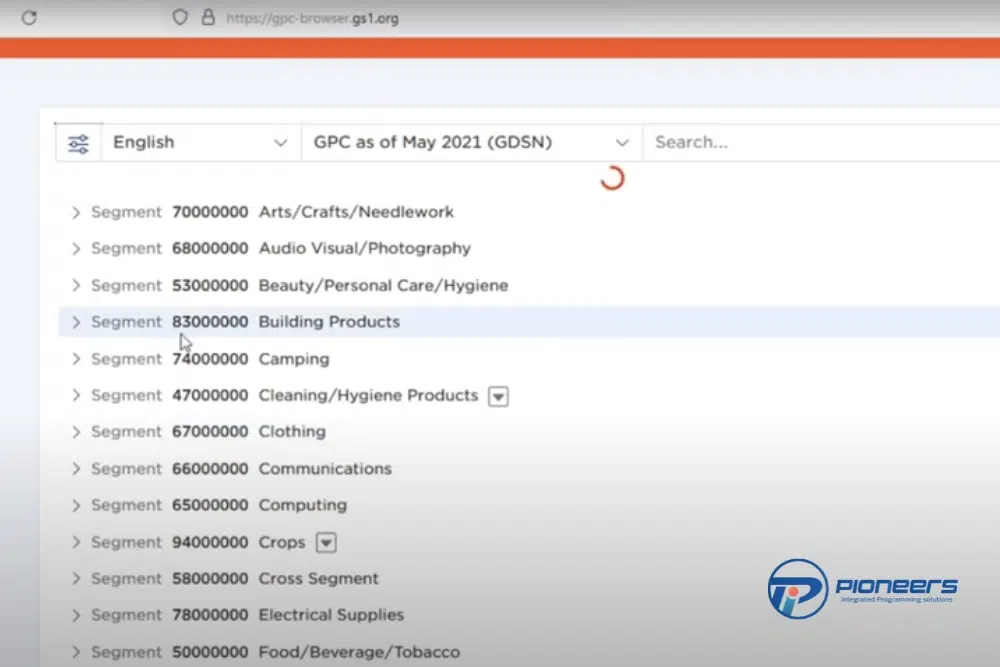Image resolution: width=1000 pixels, height=667 pixels.
Task: Open the GPC as of May 2021 version dropdown
Action: (x=471, y=142)
